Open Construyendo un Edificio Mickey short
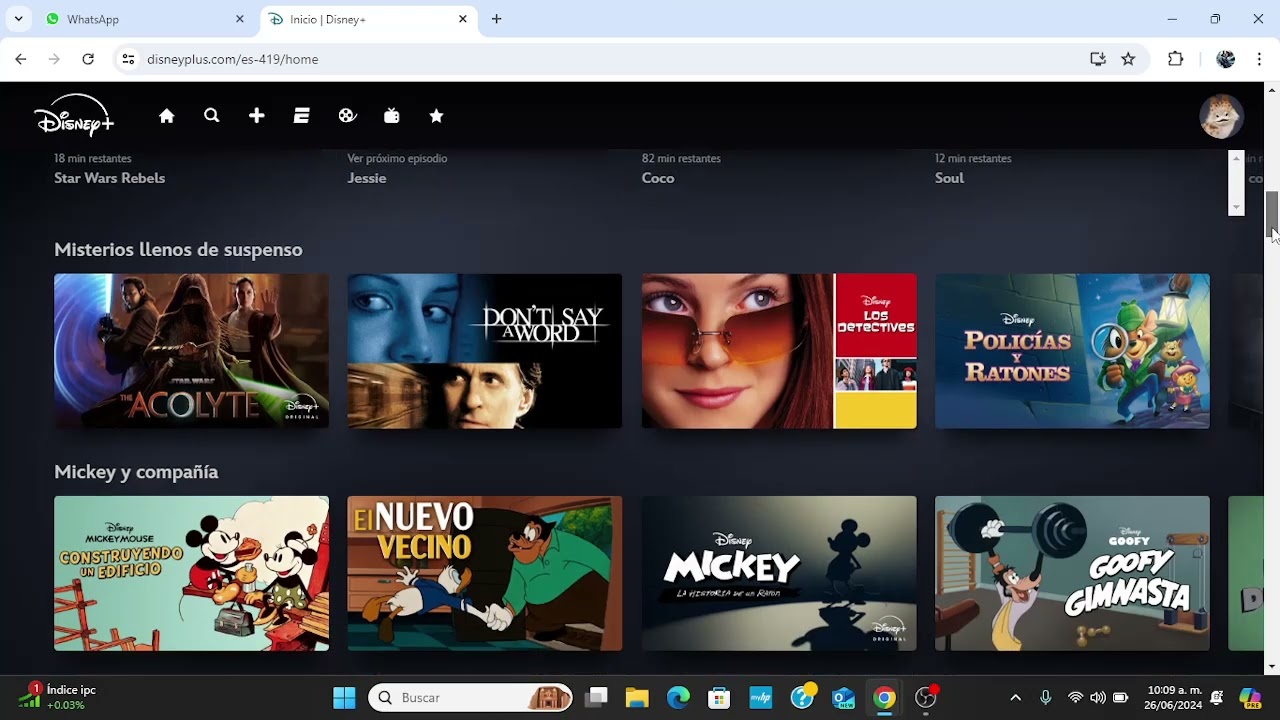The width and height of the screenshot is (1280, 720). [x=191, y=573]
